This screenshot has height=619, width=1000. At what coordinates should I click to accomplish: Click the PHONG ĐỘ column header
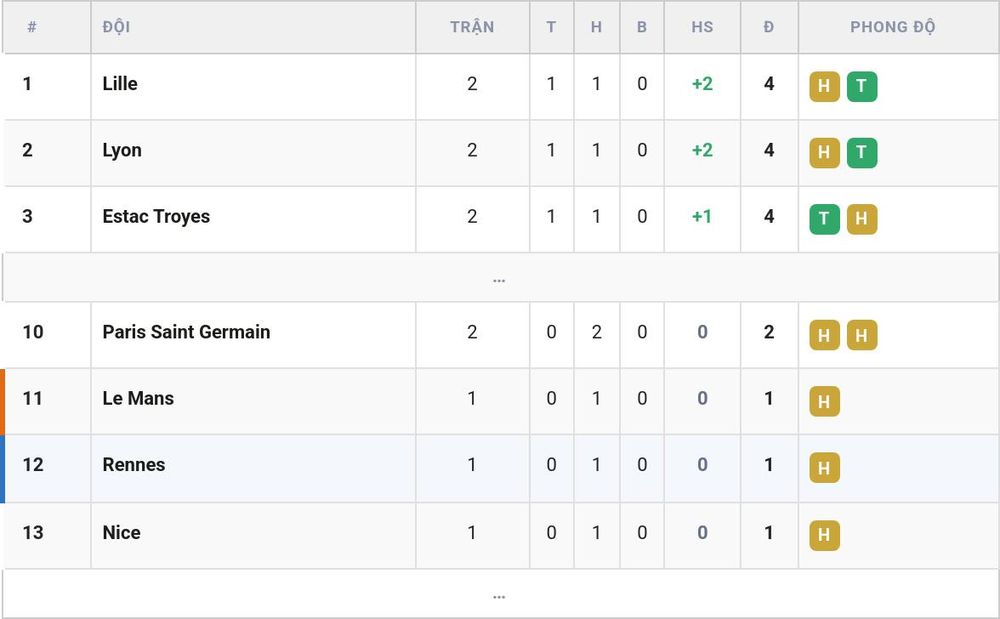[892, 27]
